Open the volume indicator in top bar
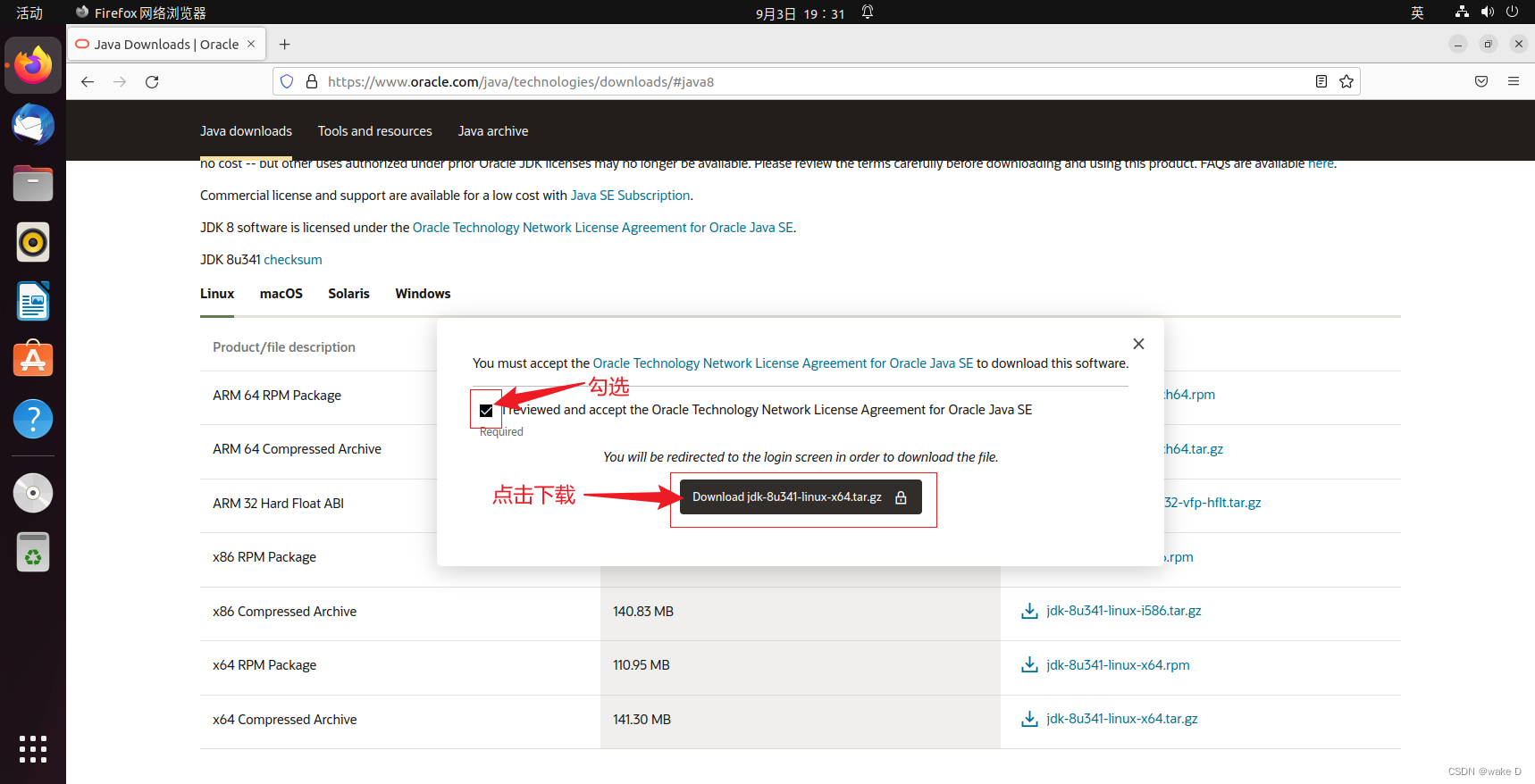Screen dimensions: 1535x784 click(x=1487, y=13)
